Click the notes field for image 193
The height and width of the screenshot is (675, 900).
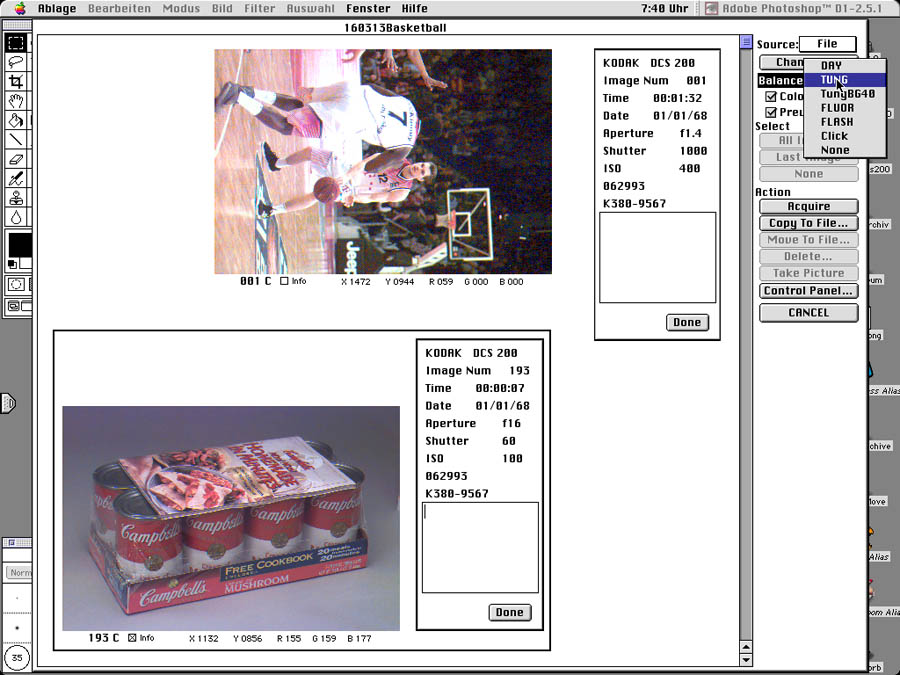(x=480, y=547)
